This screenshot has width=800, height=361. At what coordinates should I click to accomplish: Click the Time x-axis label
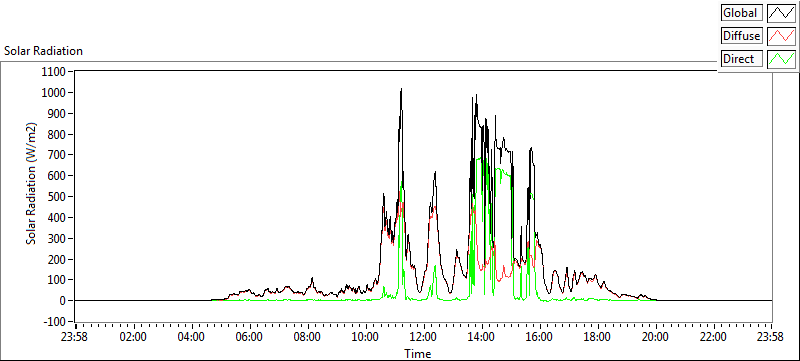click(418, 353)
